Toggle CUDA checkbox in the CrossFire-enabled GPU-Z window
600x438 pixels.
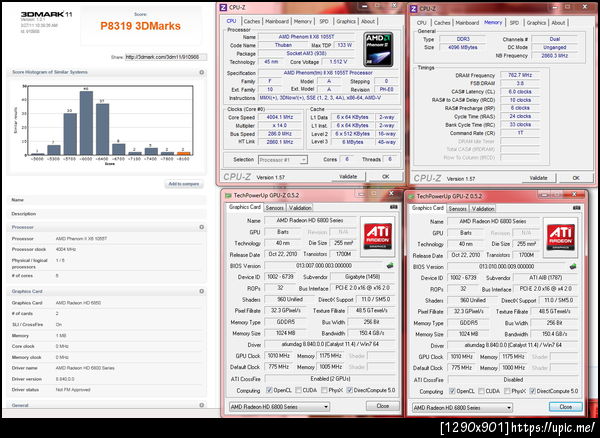click(298, 390)
